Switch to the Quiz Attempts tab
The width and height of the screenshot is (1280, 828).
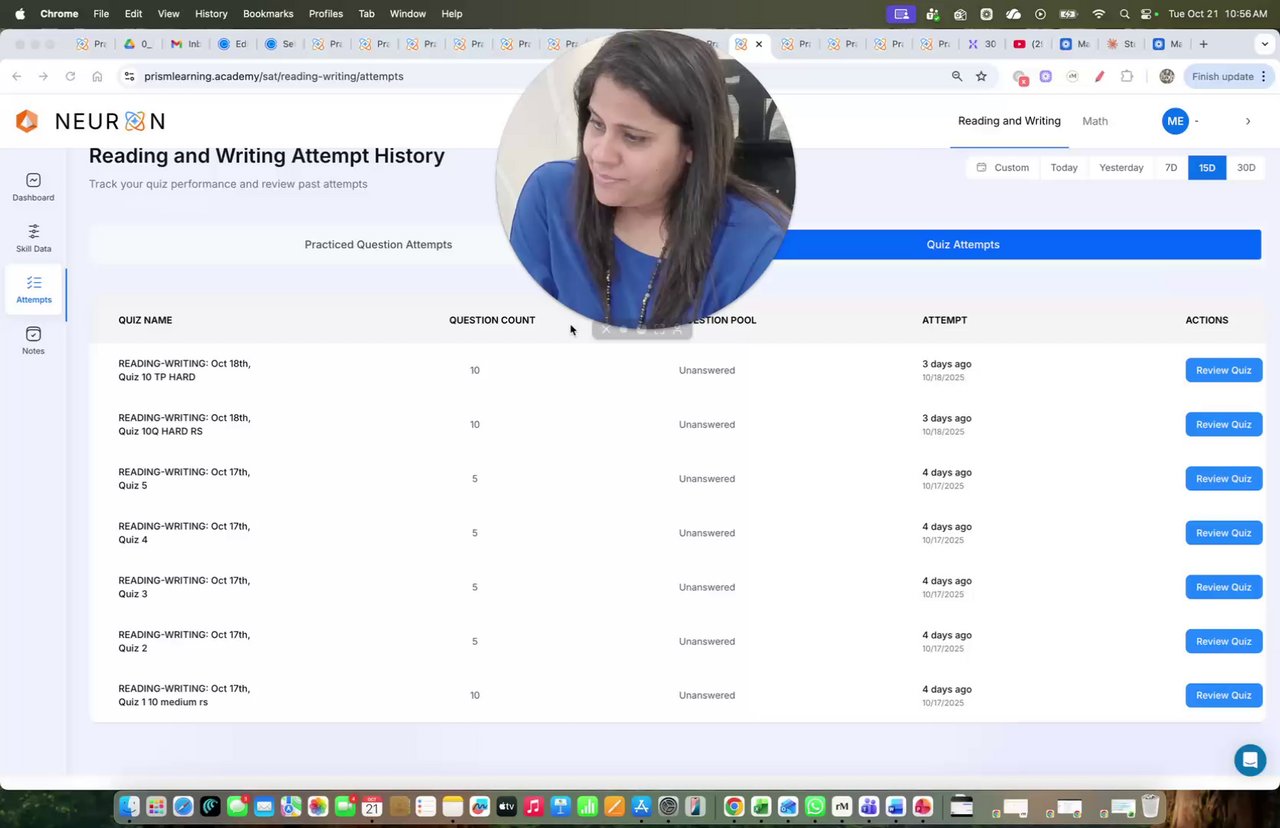tap(963, 244)
